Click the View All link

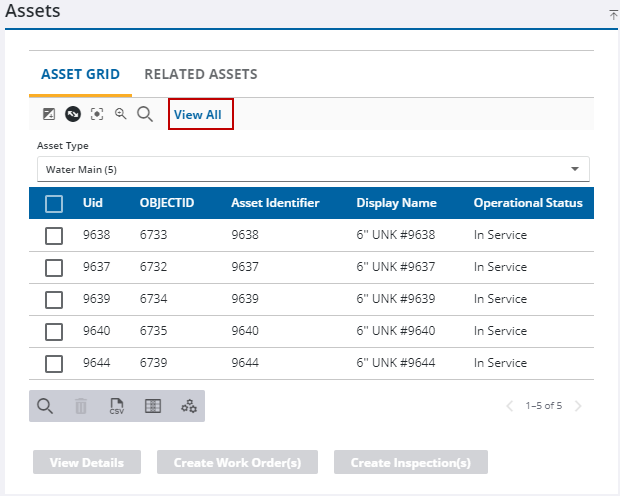coord(198,115)
